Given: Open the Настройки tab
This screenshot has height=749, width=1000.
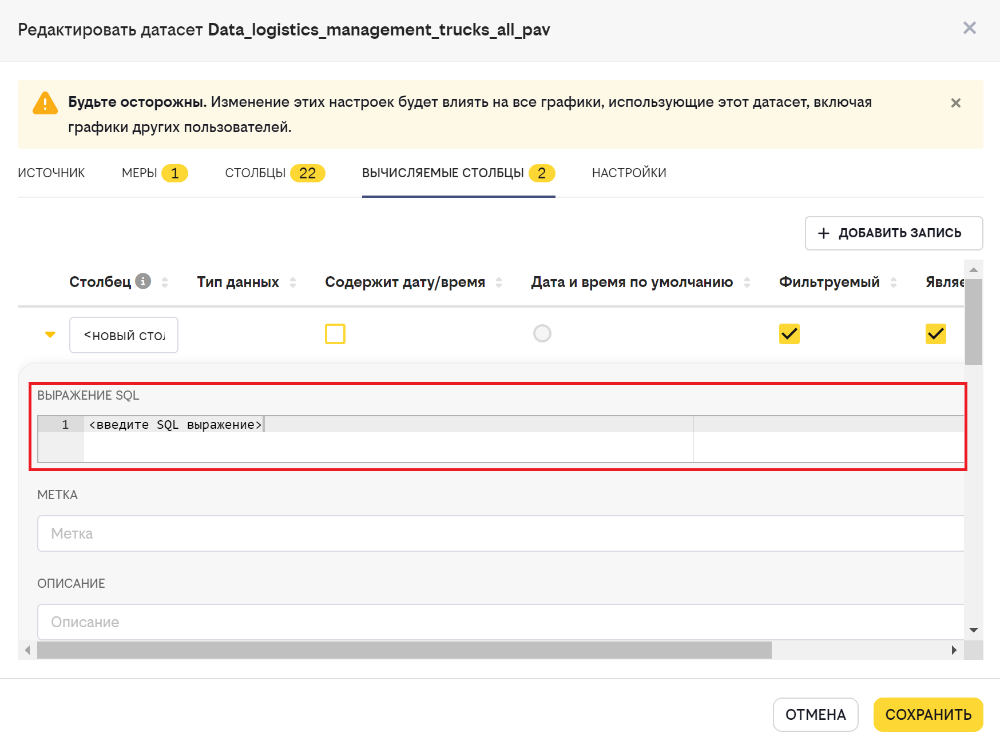Looking at the screenshot, I should (629, 173).
